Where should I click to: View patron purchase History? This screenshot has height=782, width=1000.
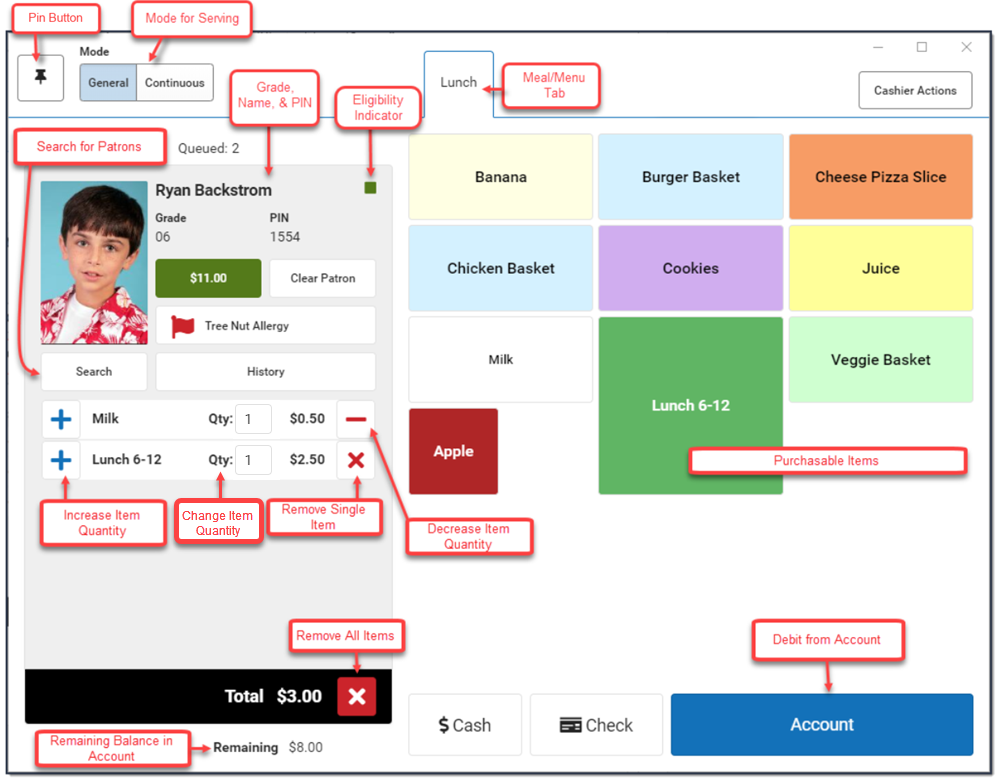[x=266, y=371]
